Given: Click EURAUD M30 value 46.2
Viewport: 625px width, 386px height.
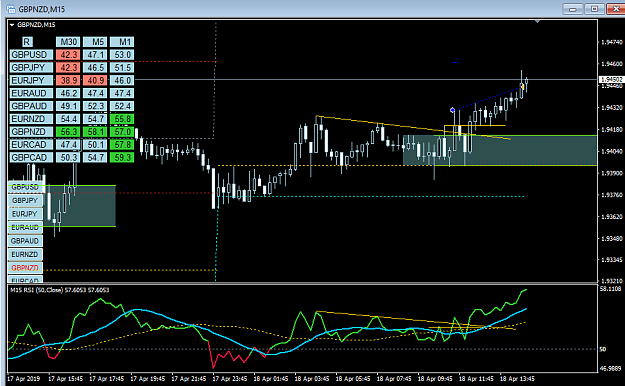Looking at the screenshot, I should [x=68, y=93].
